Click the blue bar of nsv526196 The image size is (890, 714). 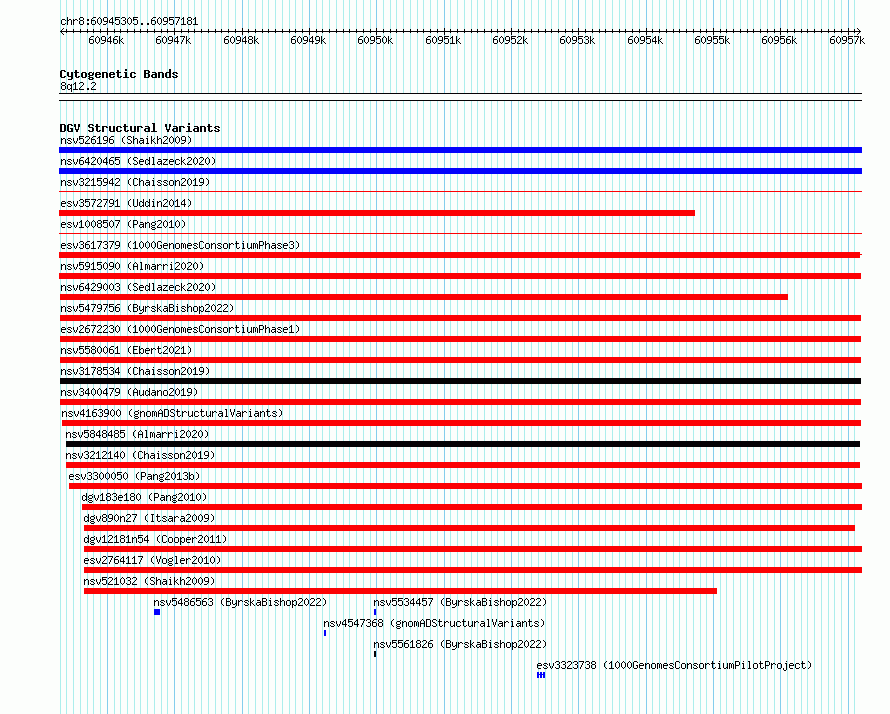(x=460, y=150)
